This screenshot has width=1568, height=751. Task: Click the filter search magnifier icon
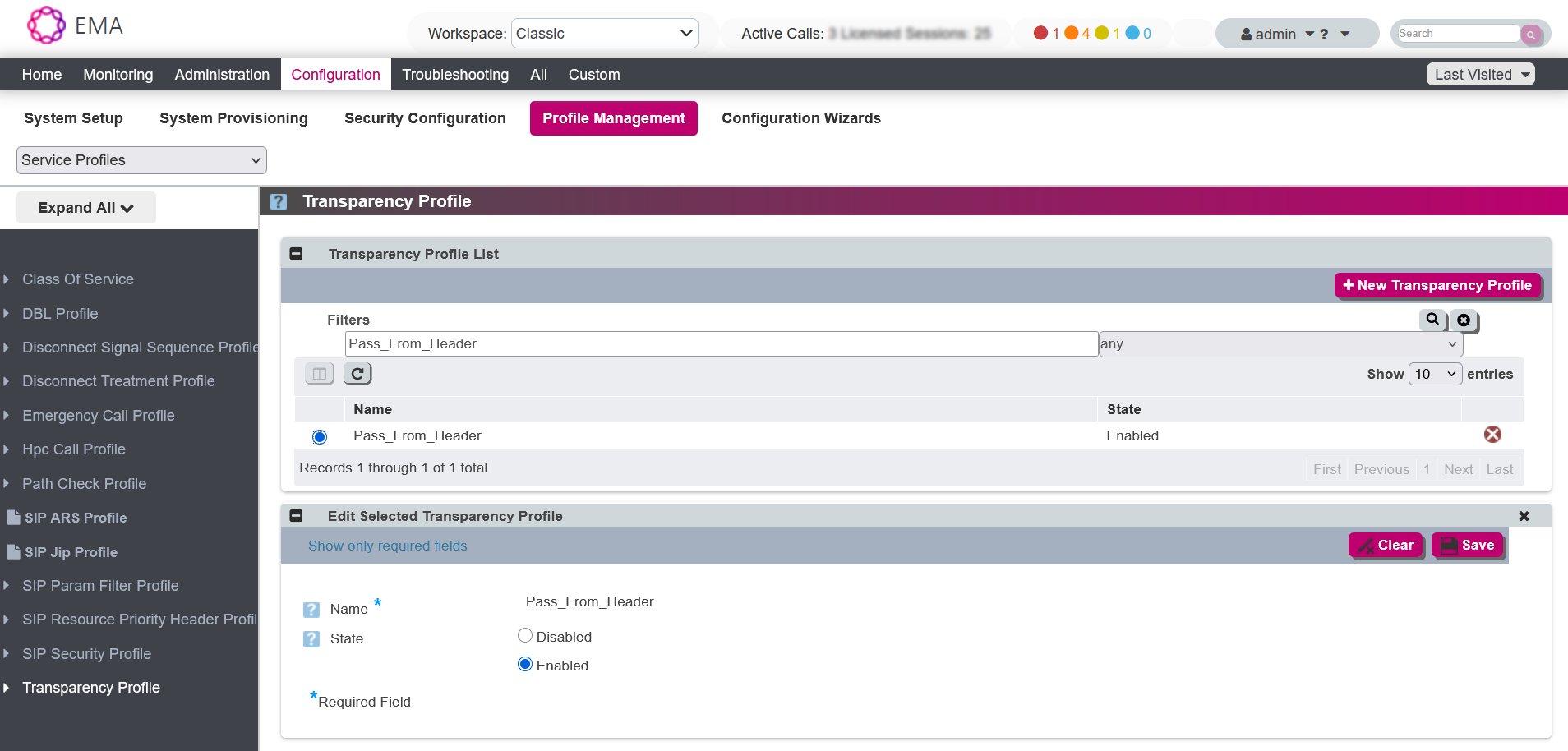pos(1432,320)
